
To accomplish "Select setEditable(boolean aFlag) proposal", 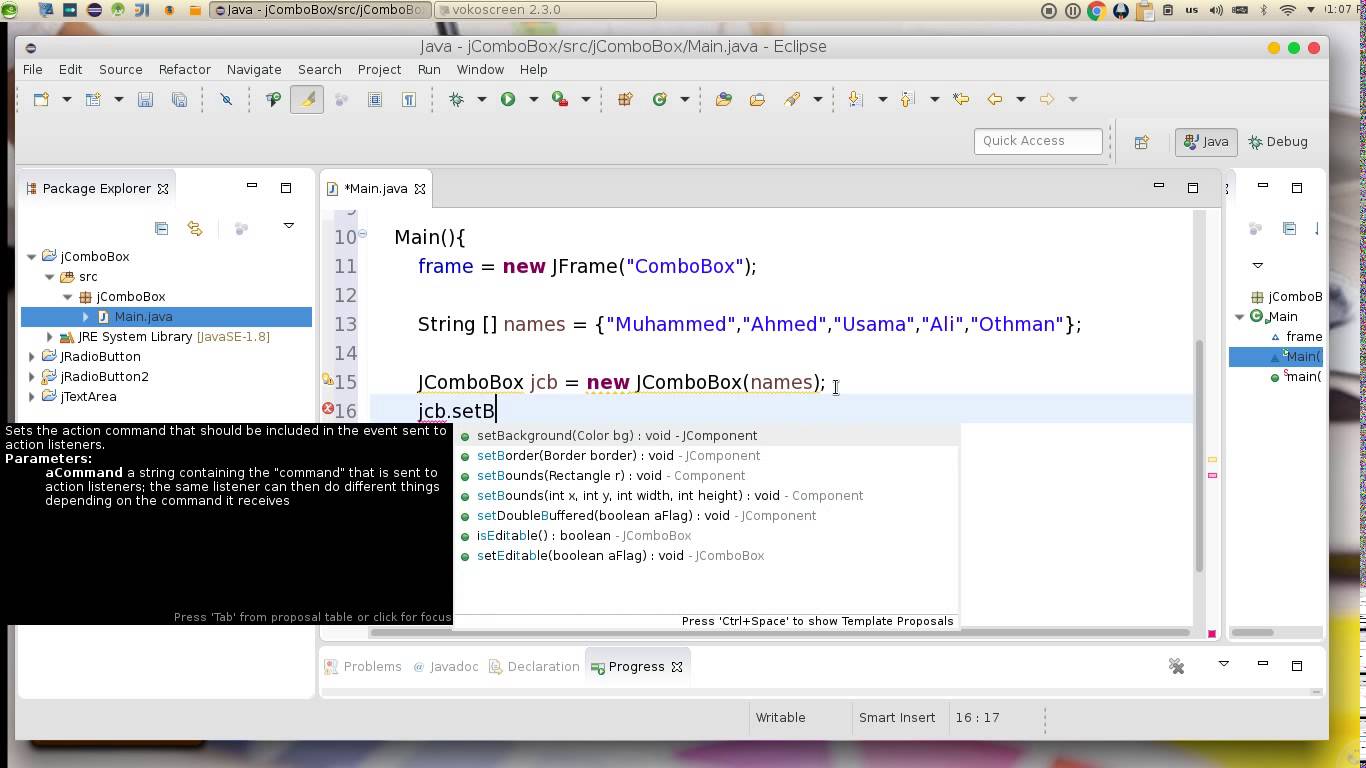I will [707, 556].
